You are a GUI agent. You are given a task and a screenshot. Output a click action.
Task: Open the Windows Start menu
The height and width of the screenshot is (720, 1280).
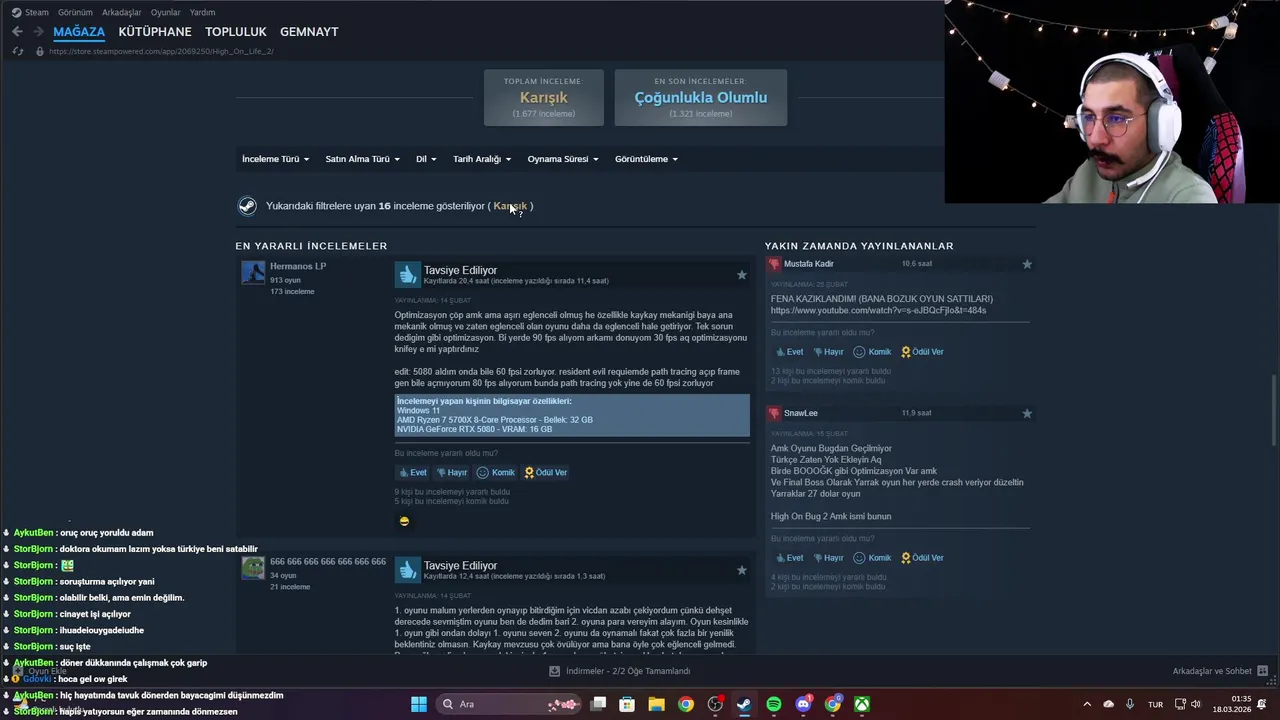tap(419, 704)
